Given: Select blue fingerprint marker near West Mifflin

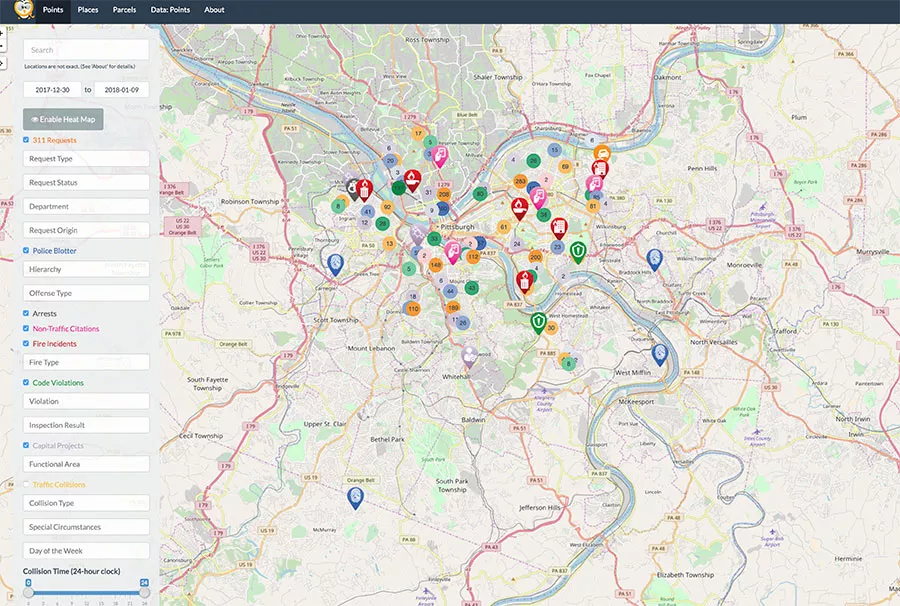Looking at the screenshot, I should click(x=659, y=354).
